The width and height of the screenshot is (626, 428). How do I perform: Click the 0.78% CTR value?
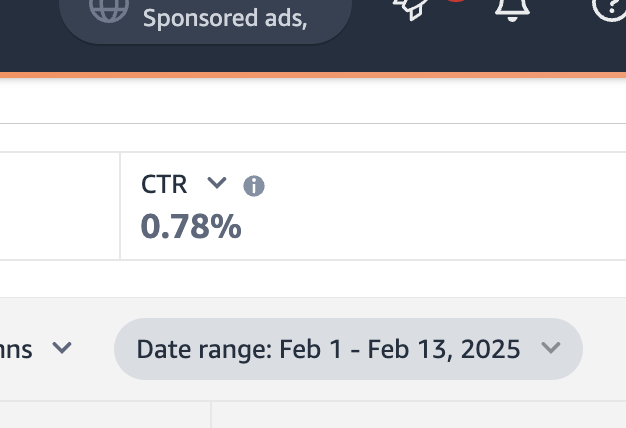[x=191, y=227]
